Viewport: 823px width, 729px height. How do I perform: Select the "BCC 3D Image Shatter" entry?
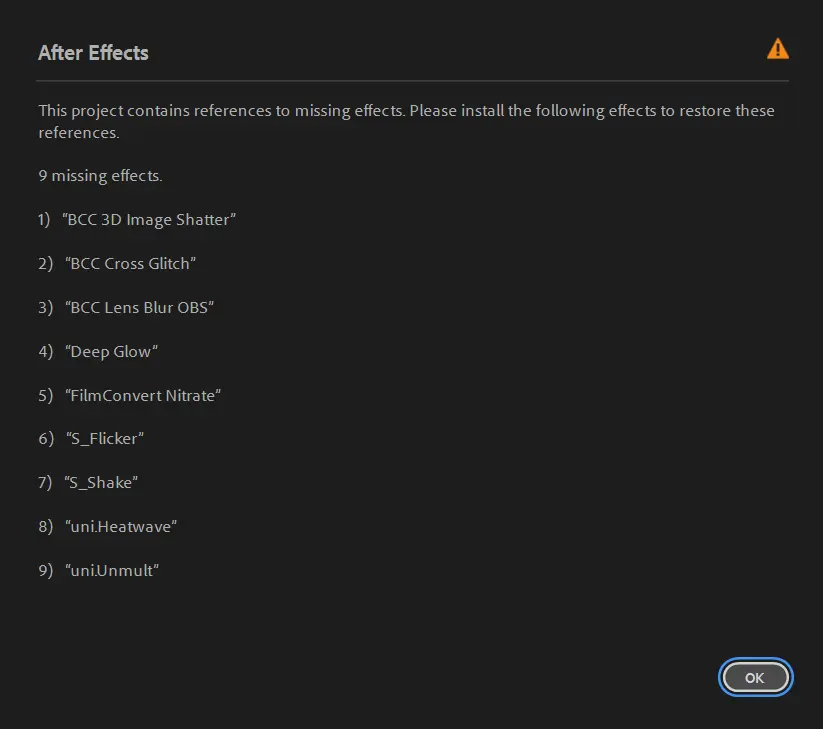point(149,220)
